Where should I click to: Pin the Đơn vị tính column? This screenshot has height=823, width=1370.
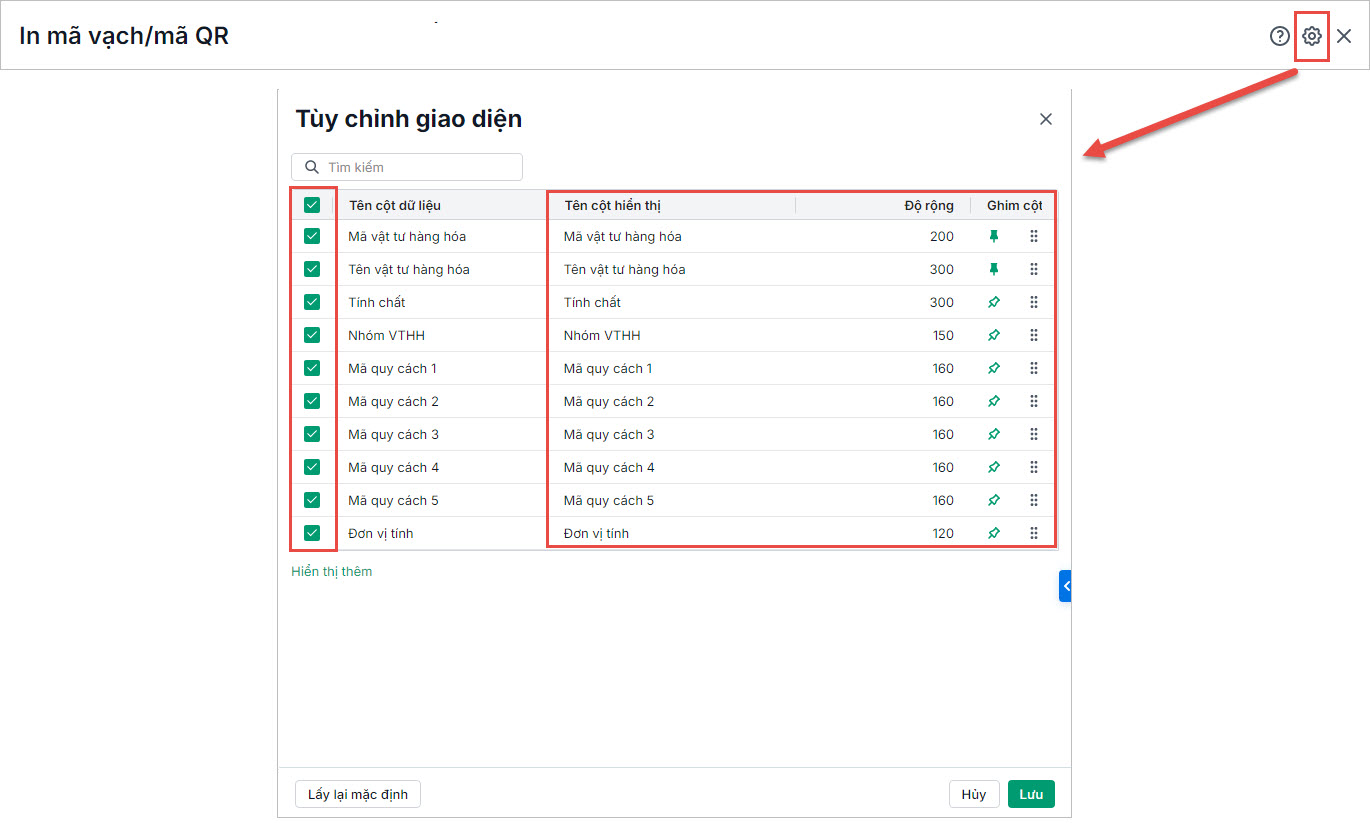coord(994,534)
